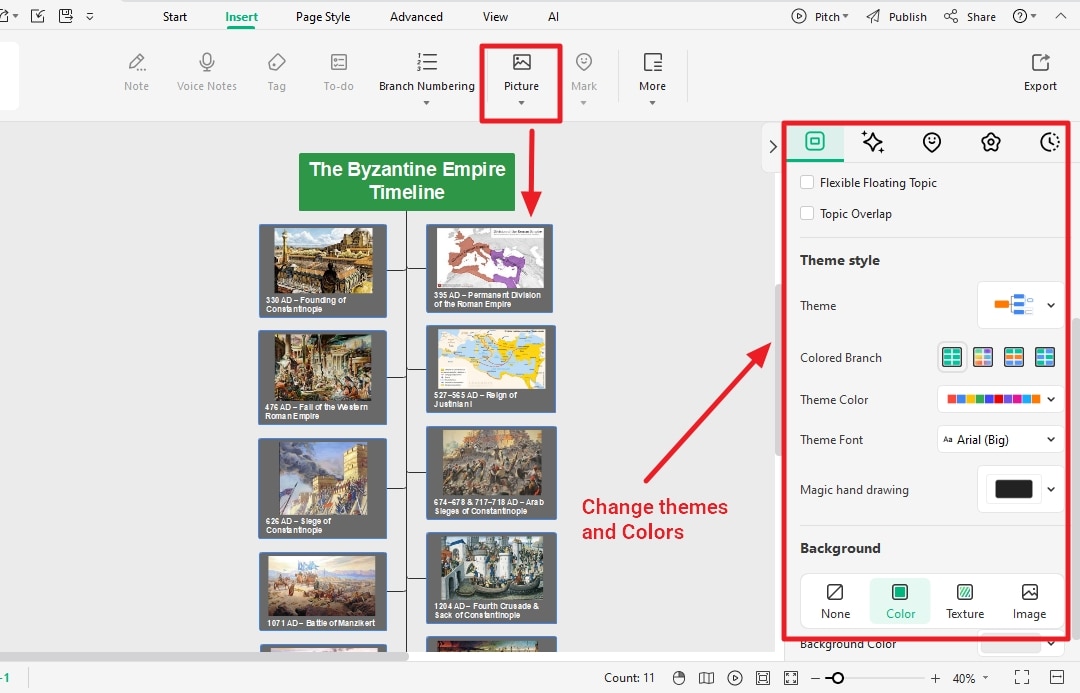
Task: Select the 330 AD Founding of Constantinople topic
Action: (322, 271)
